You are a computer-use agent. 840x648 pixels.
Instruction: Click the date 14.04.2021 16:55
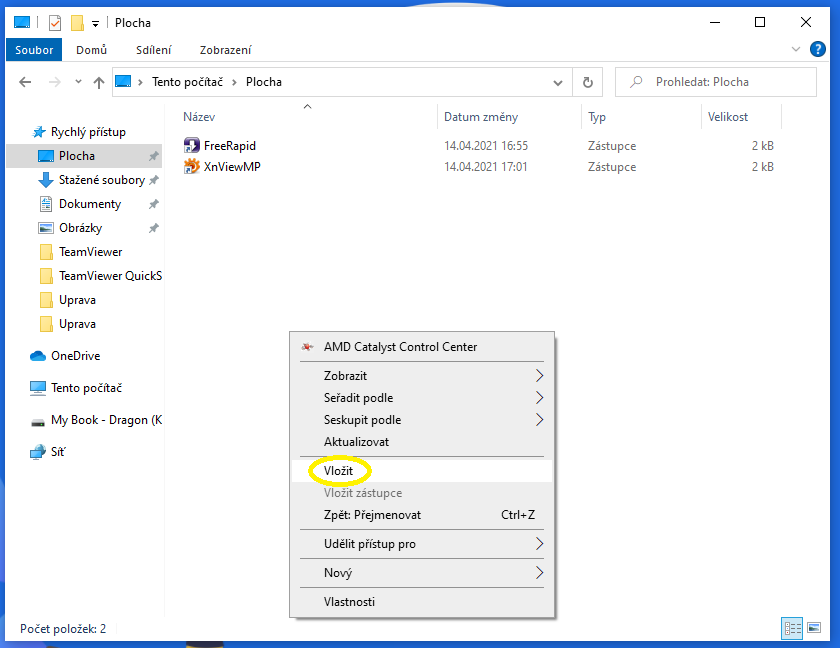[486, 146]
